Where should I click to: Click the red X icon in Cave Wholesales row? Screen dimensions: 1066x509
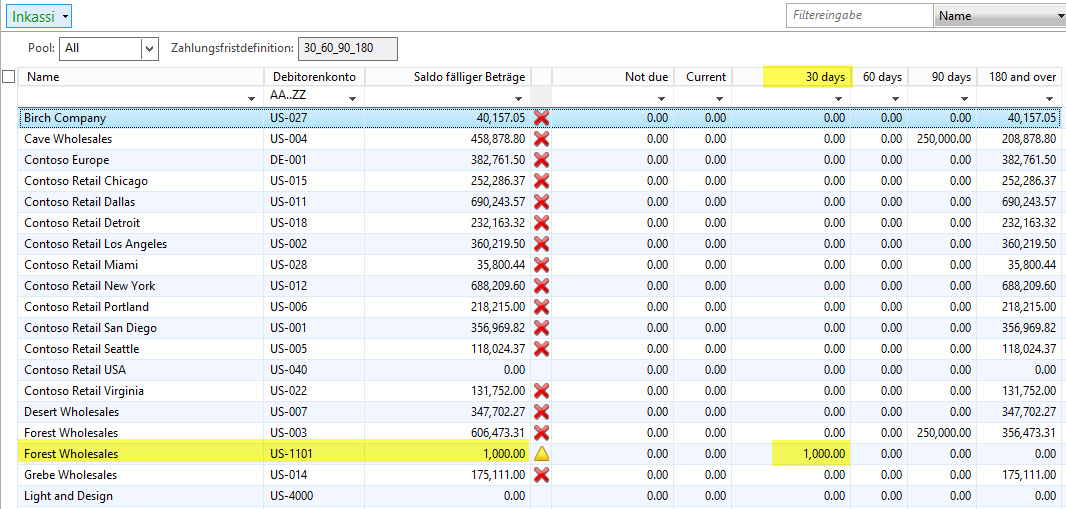541,139
